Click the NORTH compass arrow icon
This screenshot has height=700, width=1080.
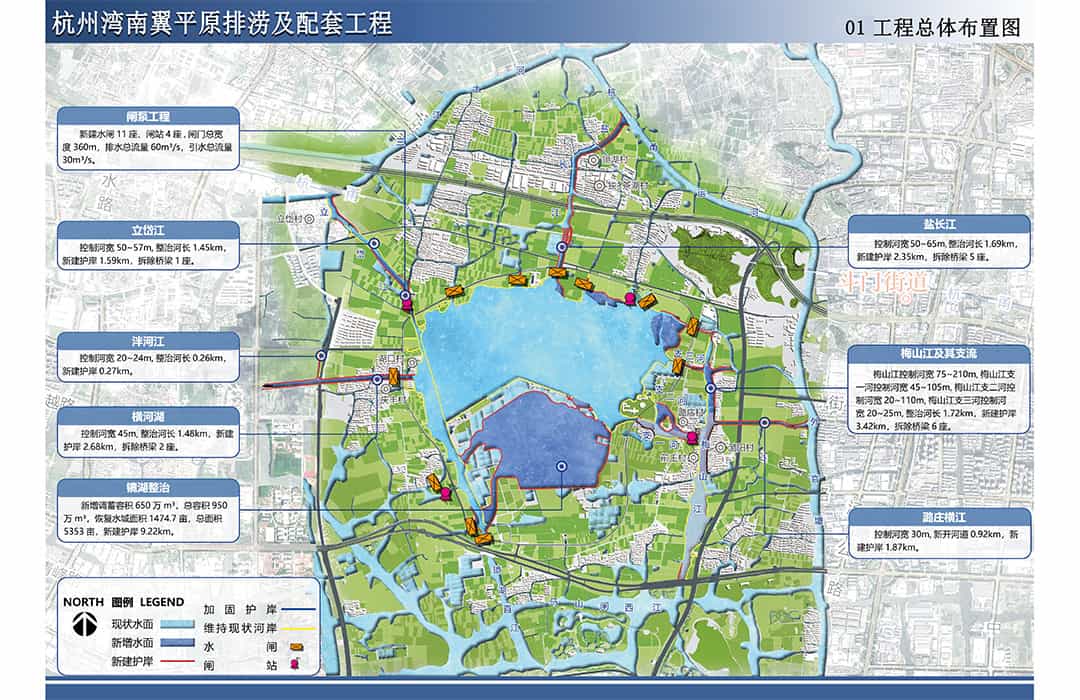[83, 623]
